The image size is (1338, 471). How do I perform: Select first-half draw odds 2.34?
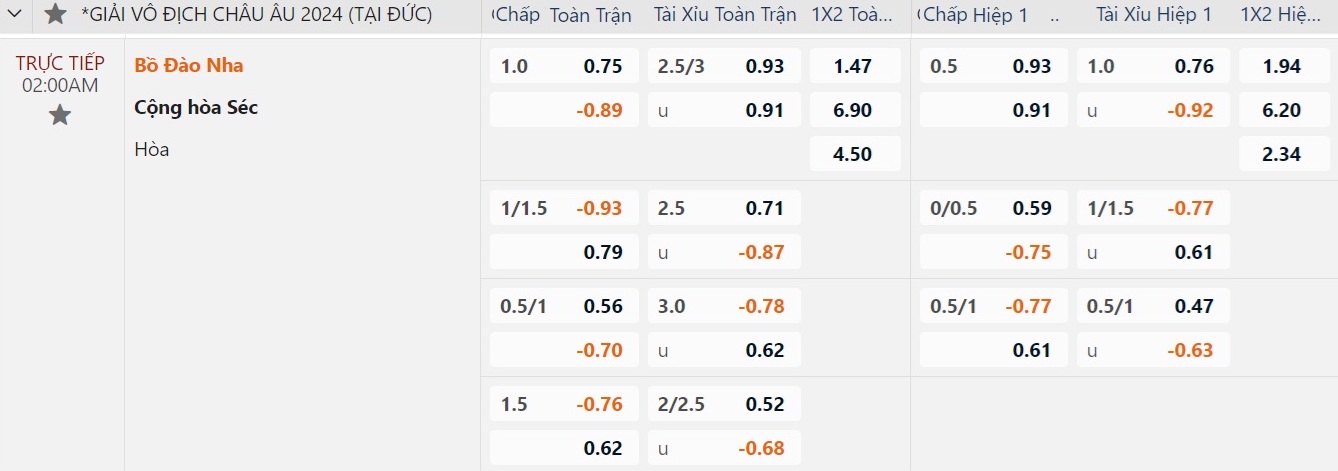click(x=1282, y=154)
